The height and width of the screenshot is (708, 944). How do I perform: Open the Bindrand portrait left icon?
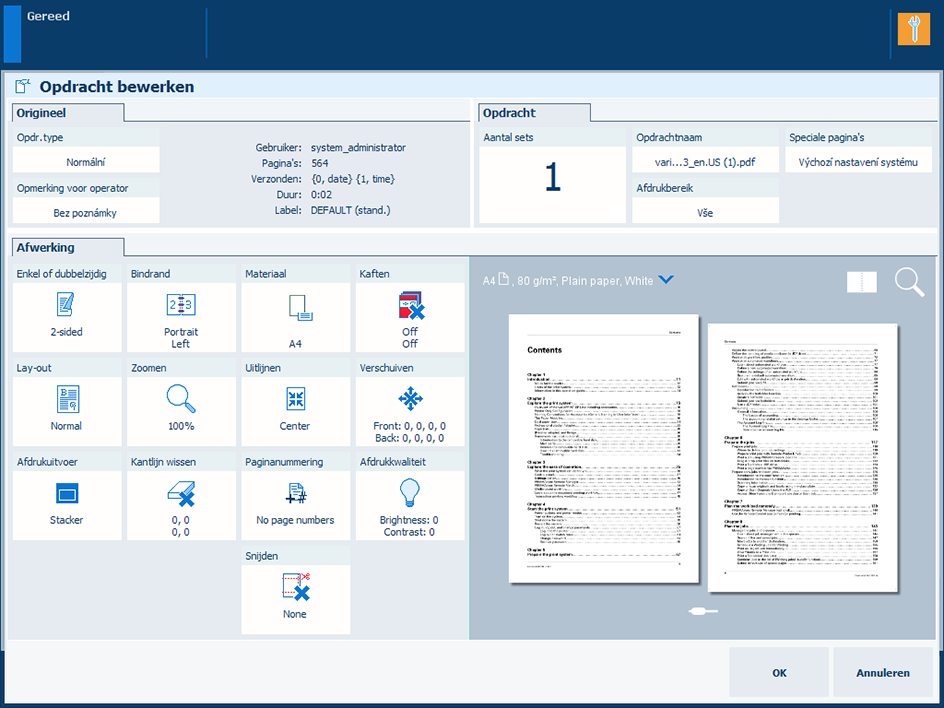tap(181, 305)
